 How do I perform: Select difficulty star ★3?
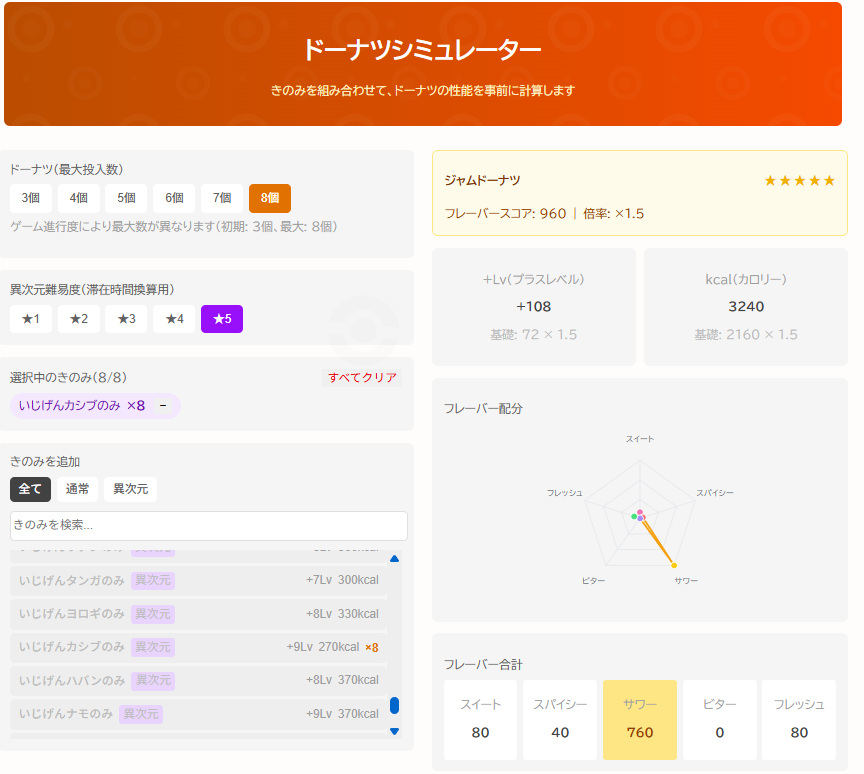(x=126, y=317)
